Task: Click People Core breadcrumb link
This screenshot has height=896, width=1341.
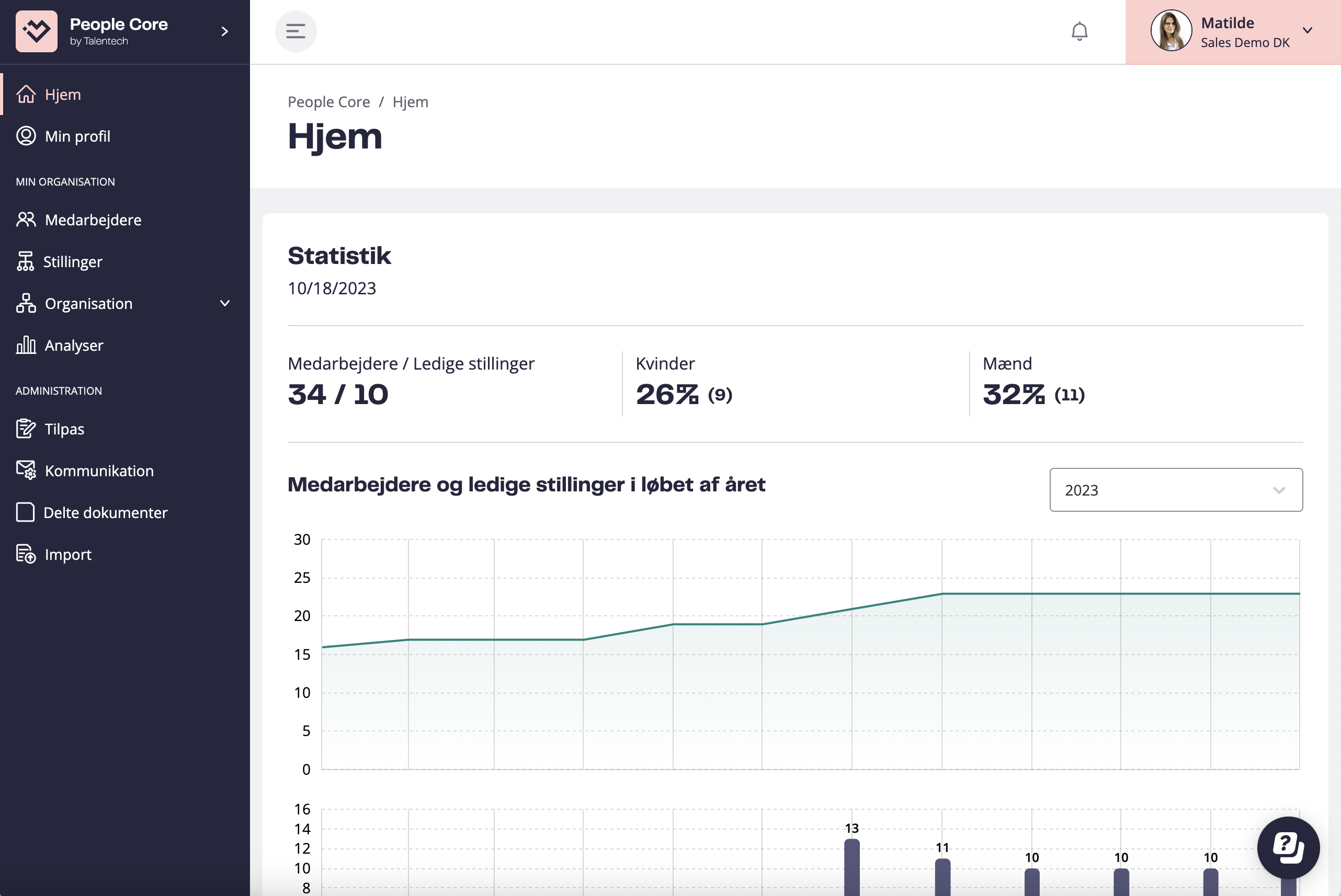Action: pos(328,102)
